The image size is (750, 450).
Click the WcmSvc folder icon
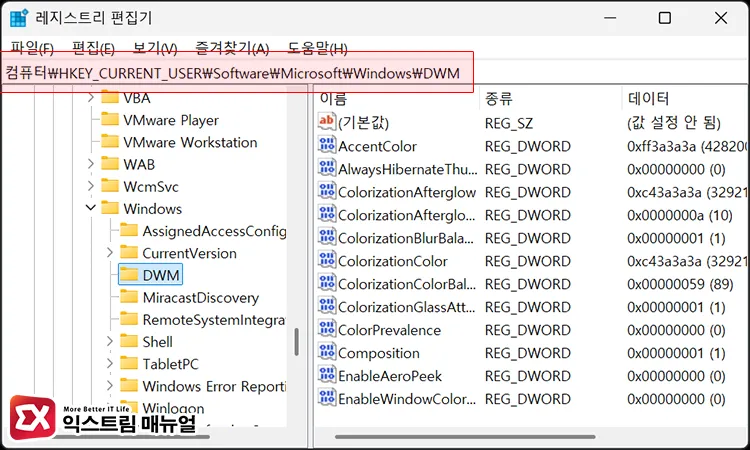pos(110,186)
